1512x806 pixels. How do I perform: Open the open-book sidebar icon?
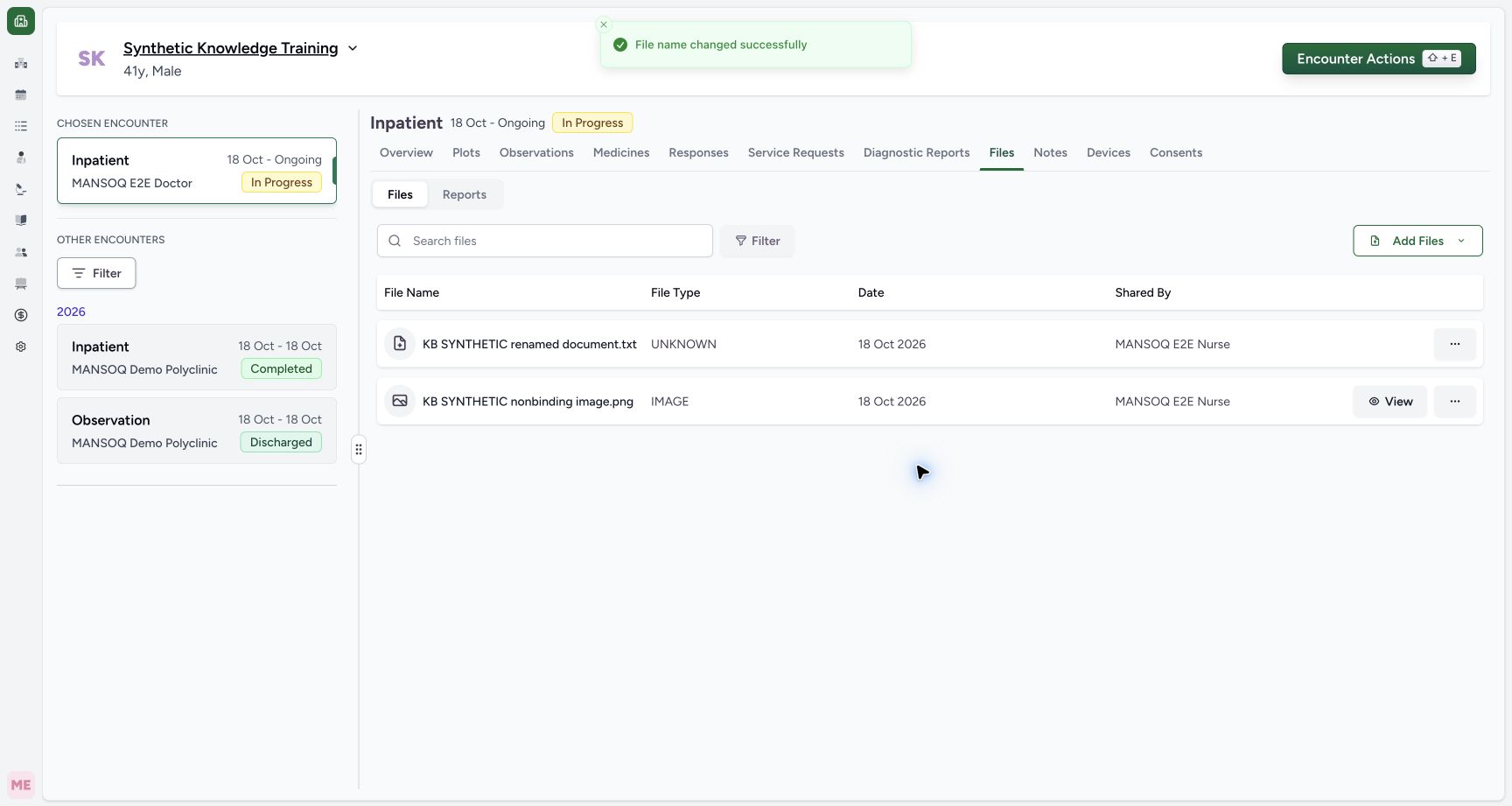pyautogui.click(x=21, y=221)
